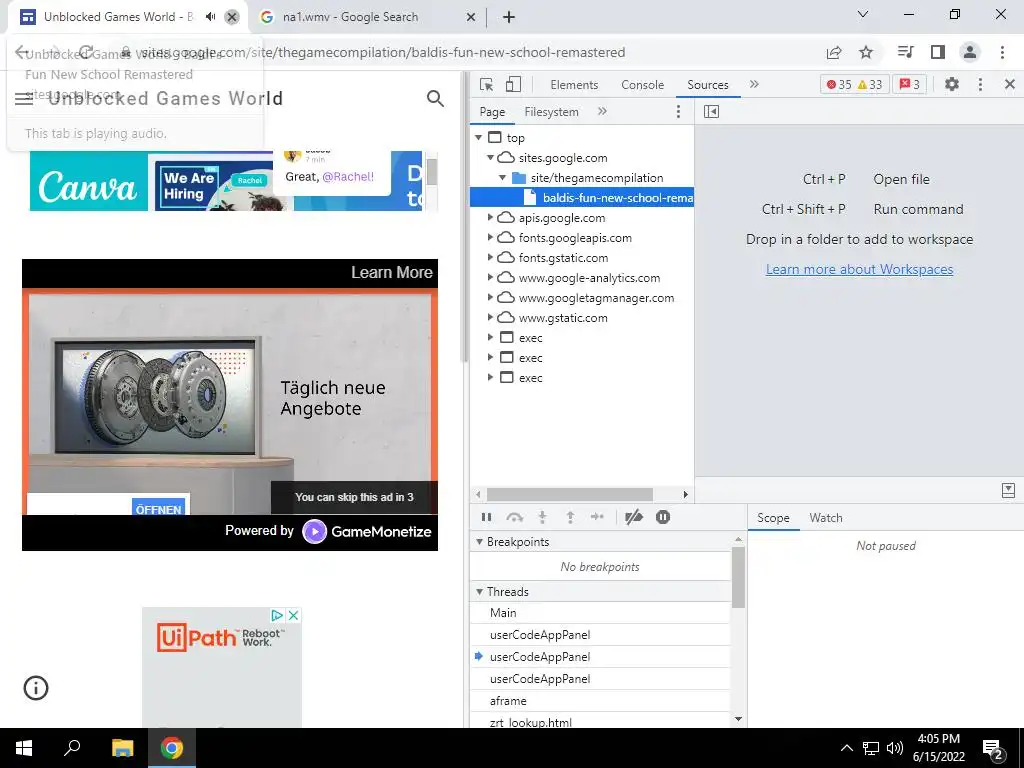
Task: Click Learn More on game ad
Action: pos(392,272)
